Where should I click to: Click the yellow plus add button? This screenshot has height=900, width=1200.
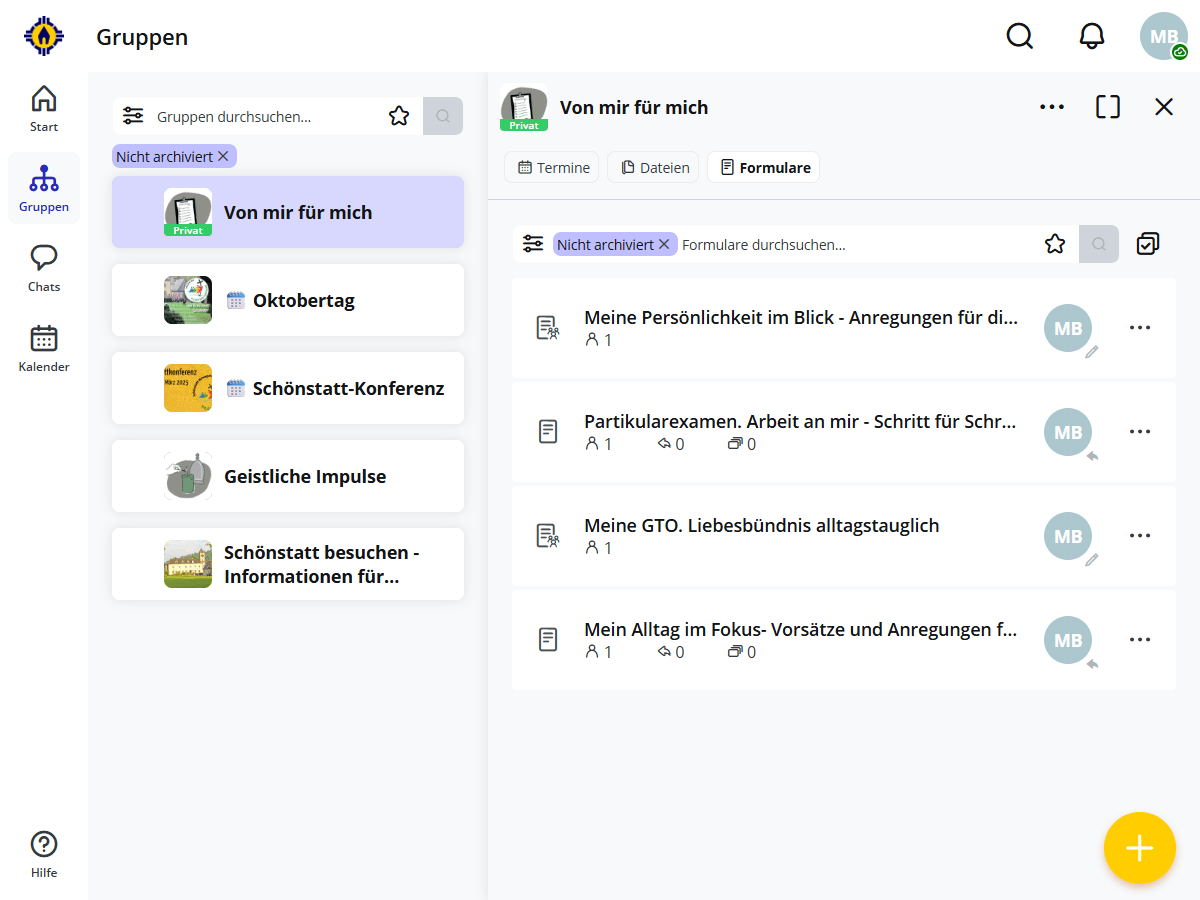point(1139,848)
